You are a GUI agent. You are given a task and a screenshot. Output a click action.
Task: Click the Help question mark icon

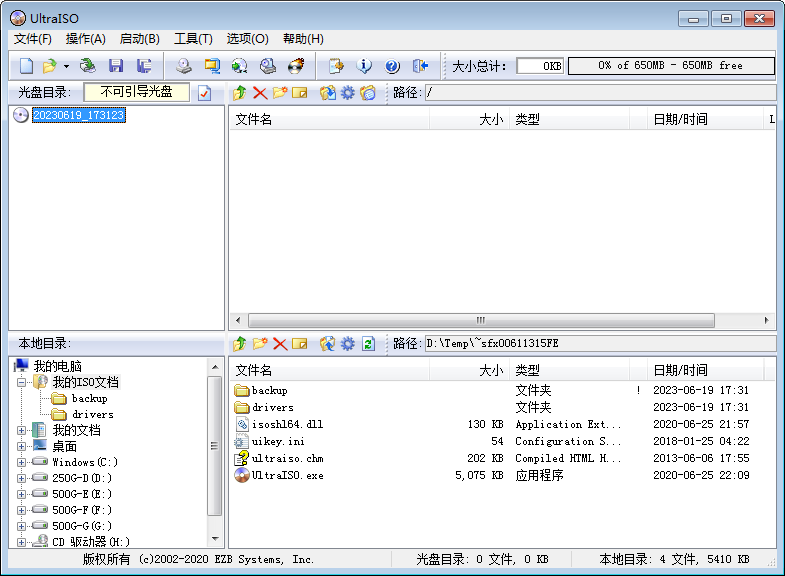coord(392,66)
